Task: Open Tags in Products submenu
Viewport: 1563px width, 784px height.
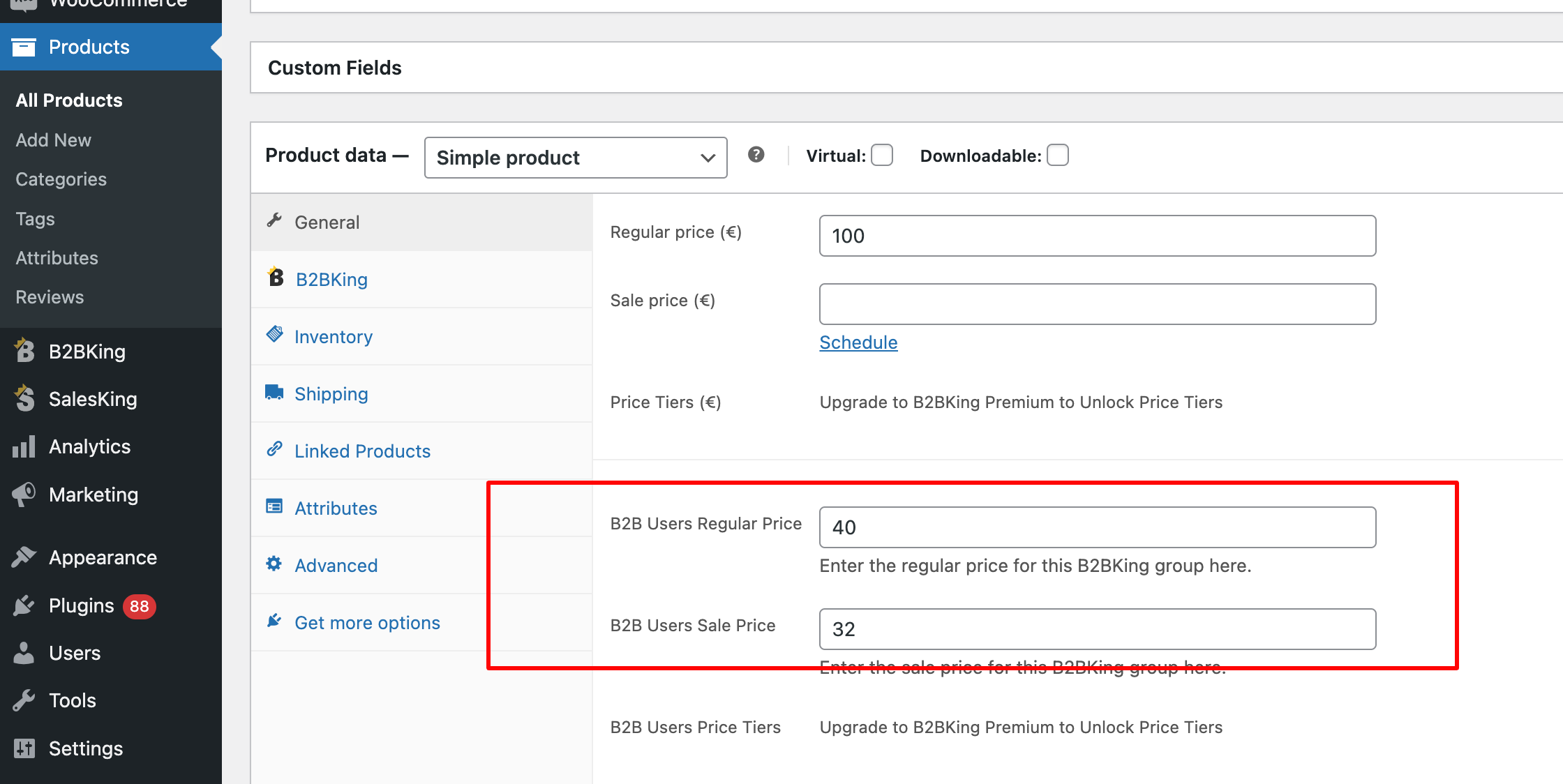Action: click(35, 219)
